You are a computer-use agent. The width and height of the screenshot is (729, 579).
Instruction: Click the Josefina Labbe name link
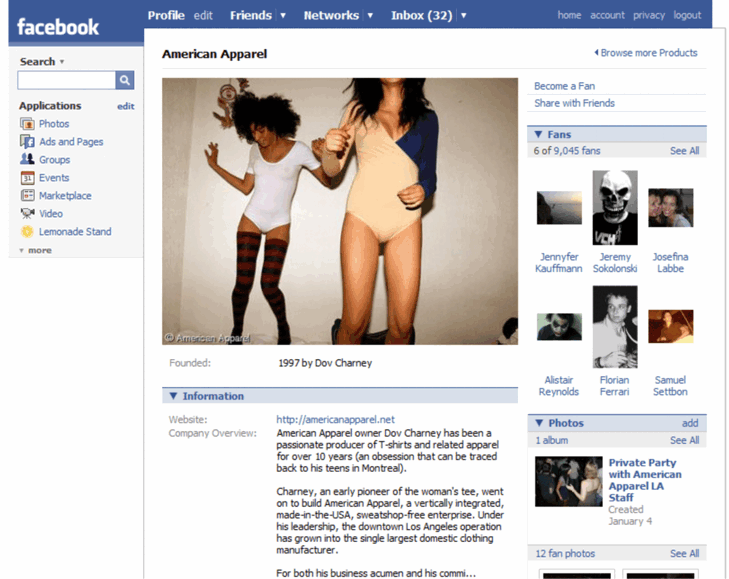(670, 262)
